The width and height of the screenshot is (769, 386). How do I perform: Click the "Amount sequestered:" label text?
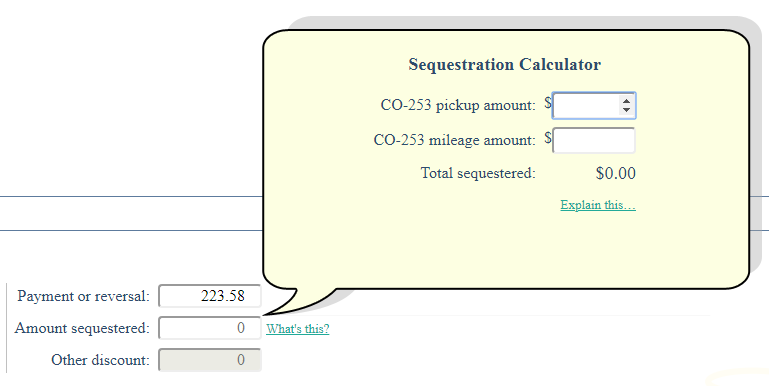(x=82, y=328)
